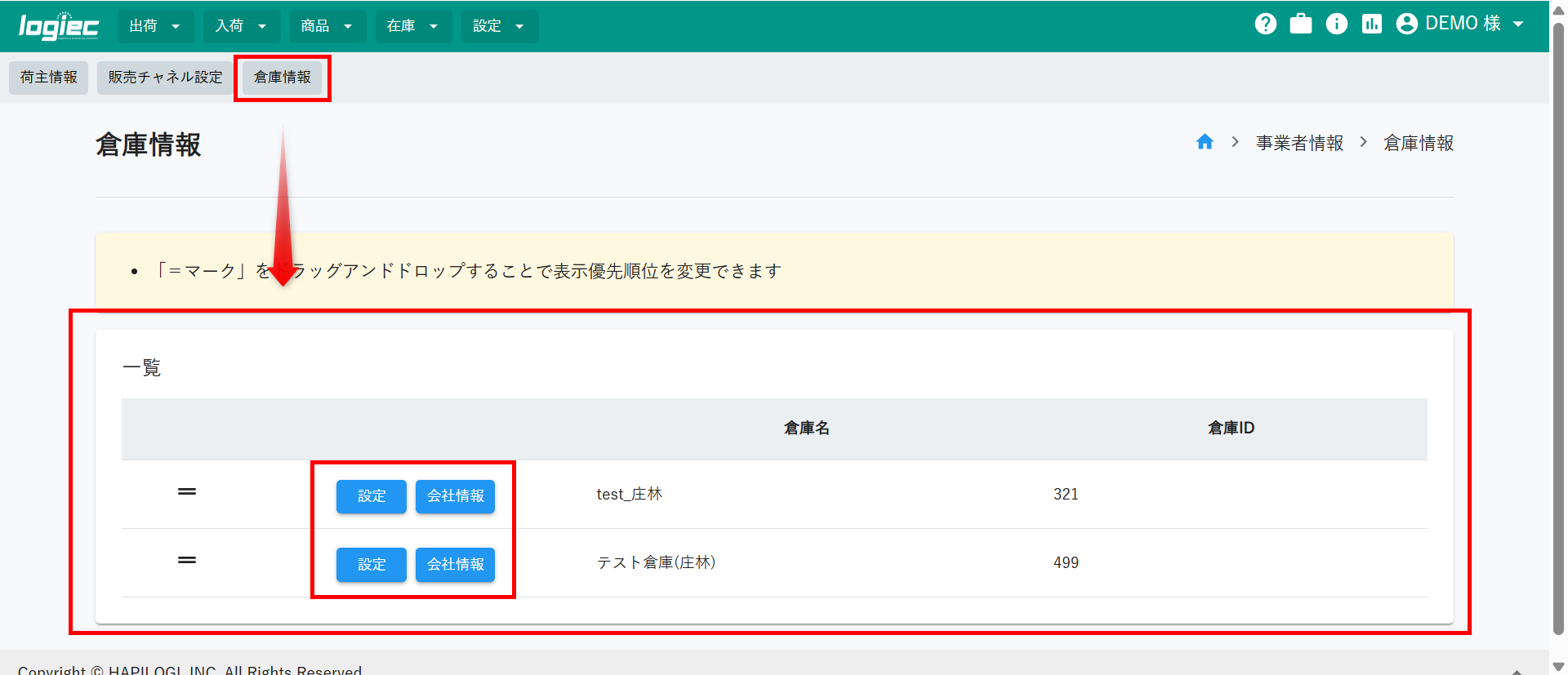Switch to the 販売チャネル設定 tab
Viewport: 1568px width, 675px height.
(x=165, y=78)
